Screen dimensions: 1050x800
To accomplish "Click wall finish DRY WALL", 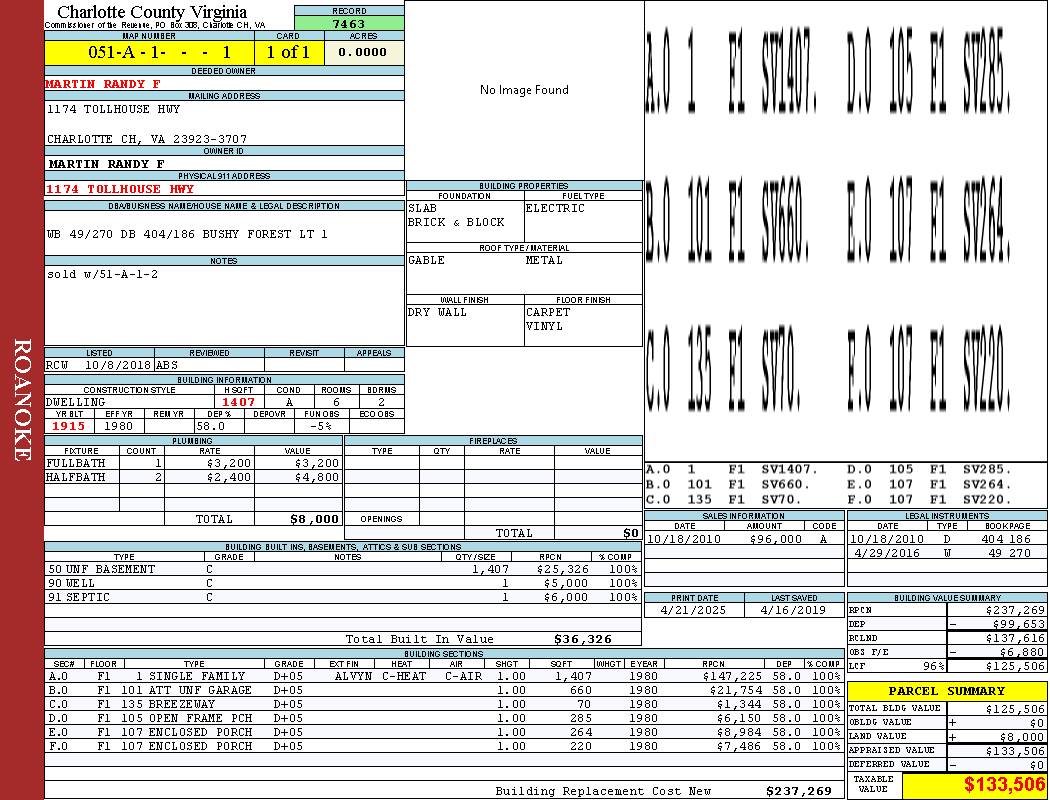I will [x=437, y=313].
